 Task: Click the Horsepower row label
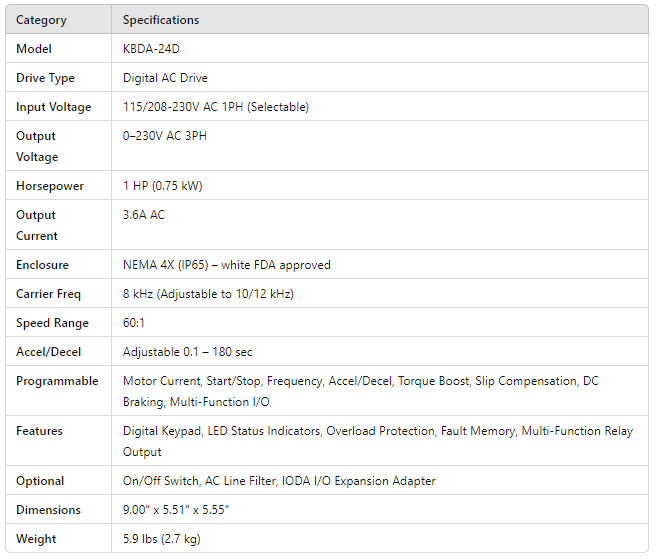click(50, 186)
